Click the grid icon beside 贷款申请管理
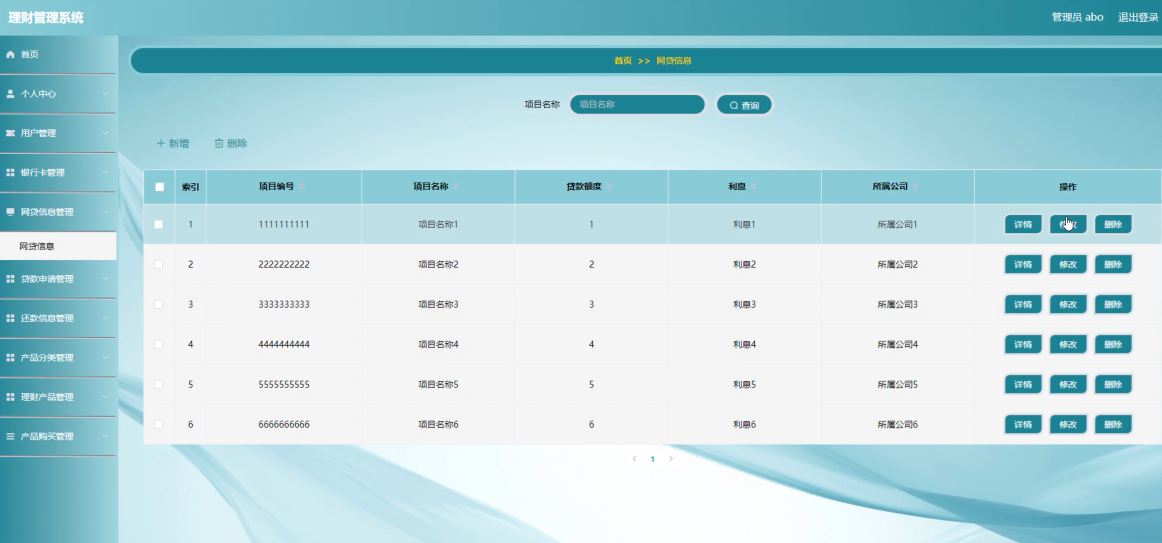1162x543 pixels. pos(10,279)
